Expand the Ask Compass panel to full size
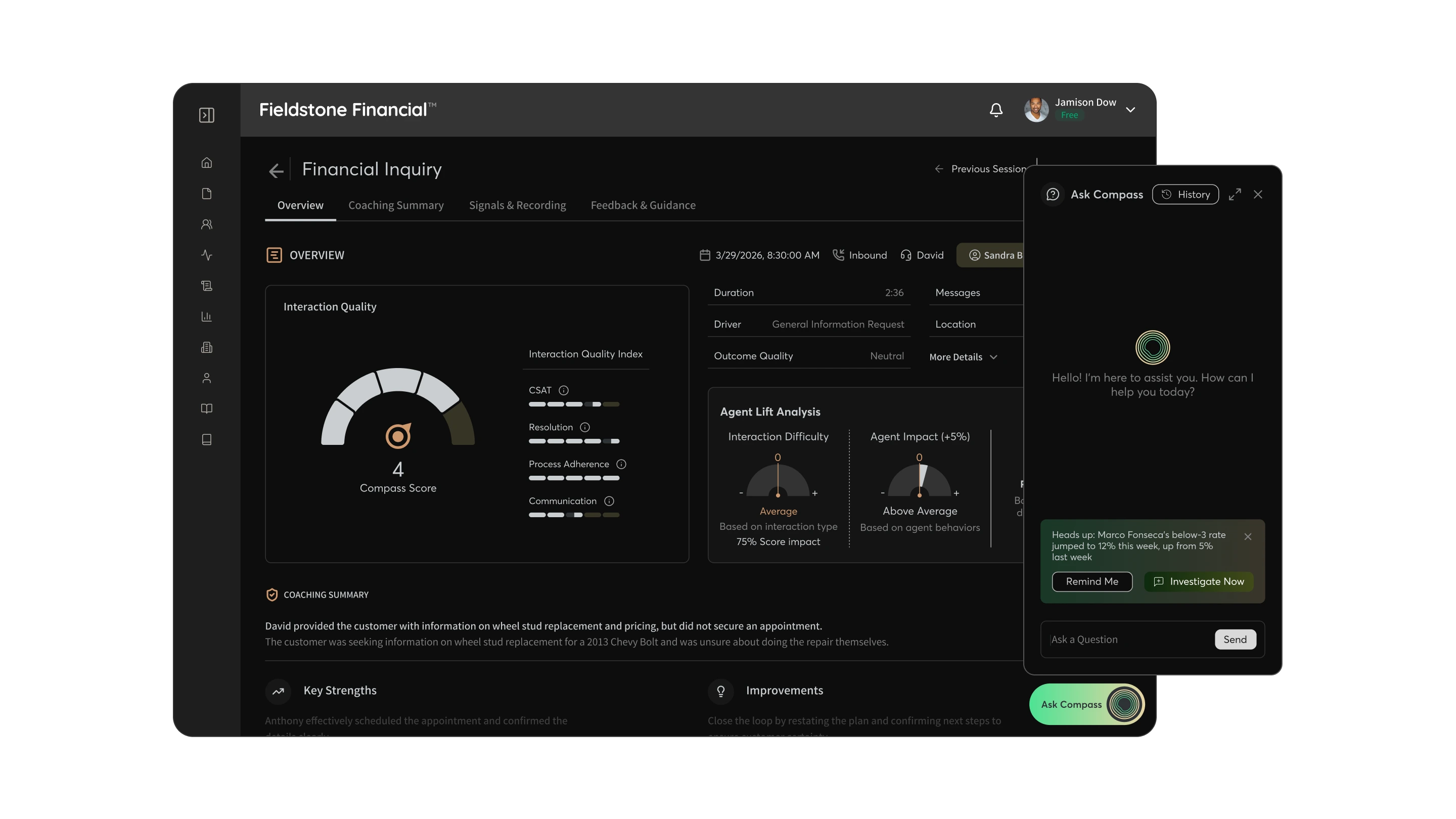Image resolution: width=1456 pixels, height=819 pixels. 1235,195
